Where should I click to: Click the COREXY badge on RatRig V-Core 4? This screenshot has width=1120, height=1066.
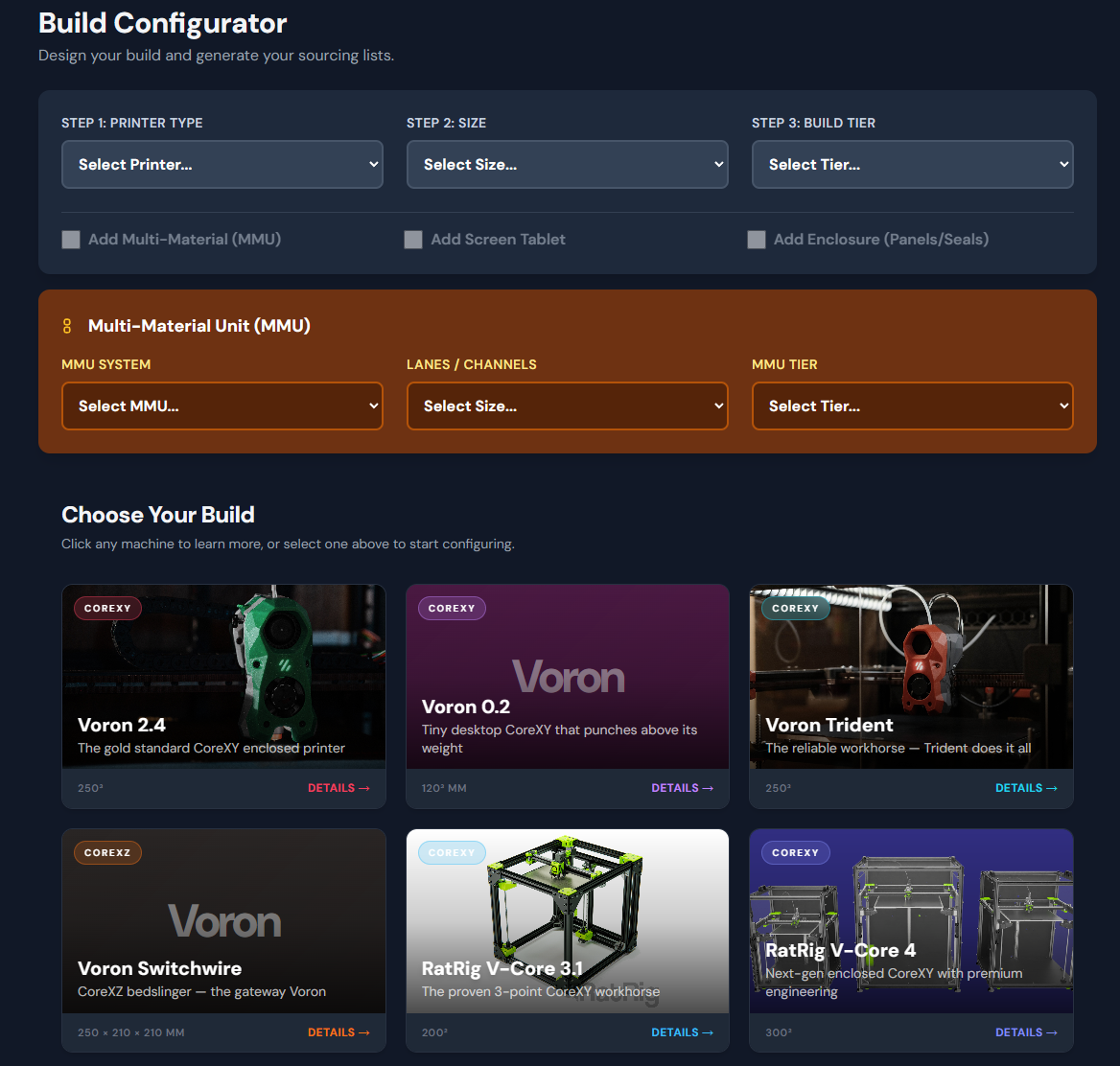coord(795,852)
